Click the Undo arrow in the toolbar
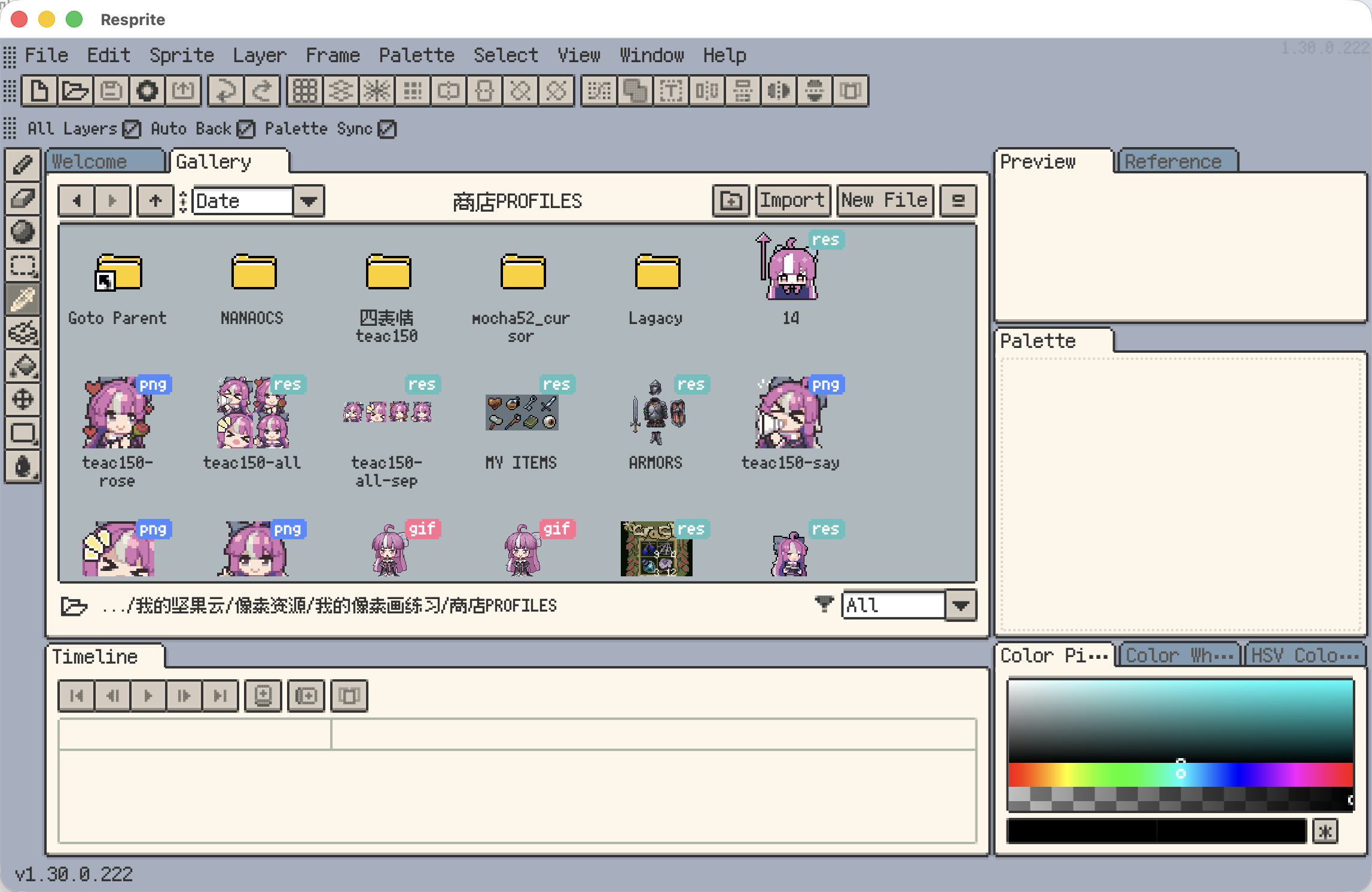 tap(225, 91)
